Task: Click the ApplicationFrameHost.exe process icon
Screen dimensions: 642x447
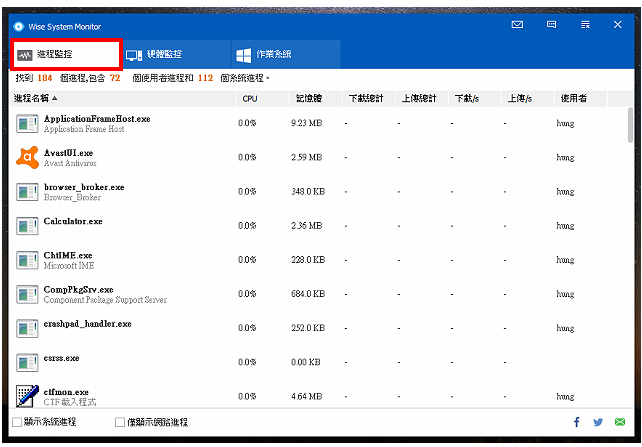Action: (27, 124)
